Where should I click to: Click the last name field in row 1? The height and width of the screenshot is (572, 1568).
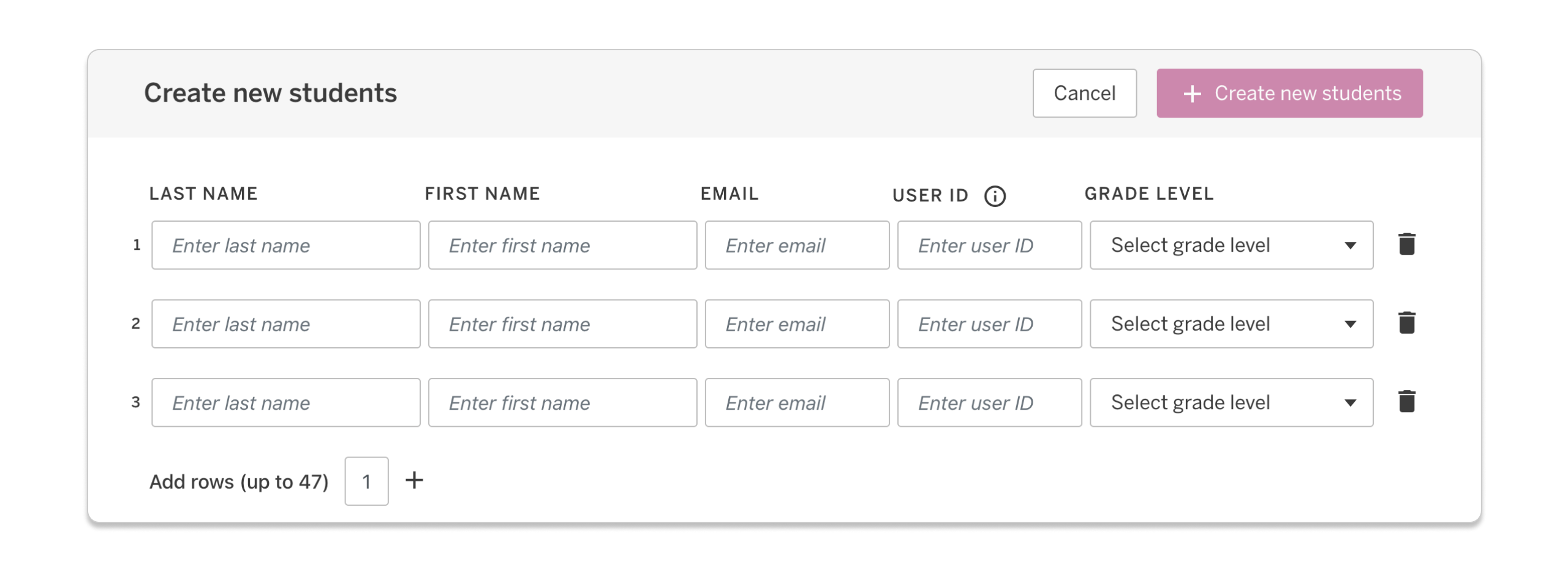click(285, 244)
